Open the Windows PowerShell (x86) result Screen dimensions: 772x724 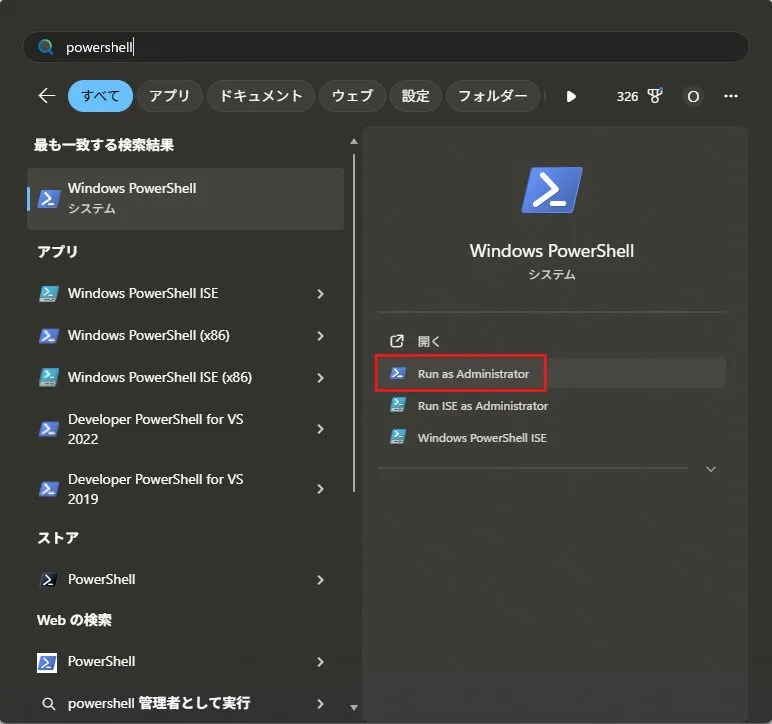pos(186,336)
